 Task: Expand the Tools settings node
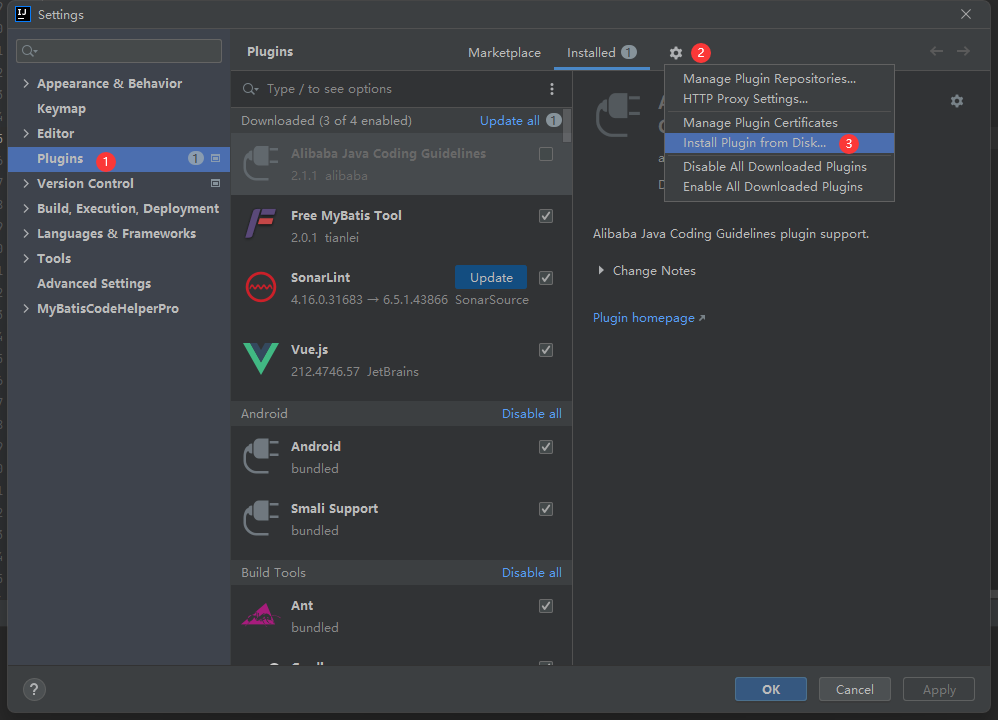[x=25, y=258]
